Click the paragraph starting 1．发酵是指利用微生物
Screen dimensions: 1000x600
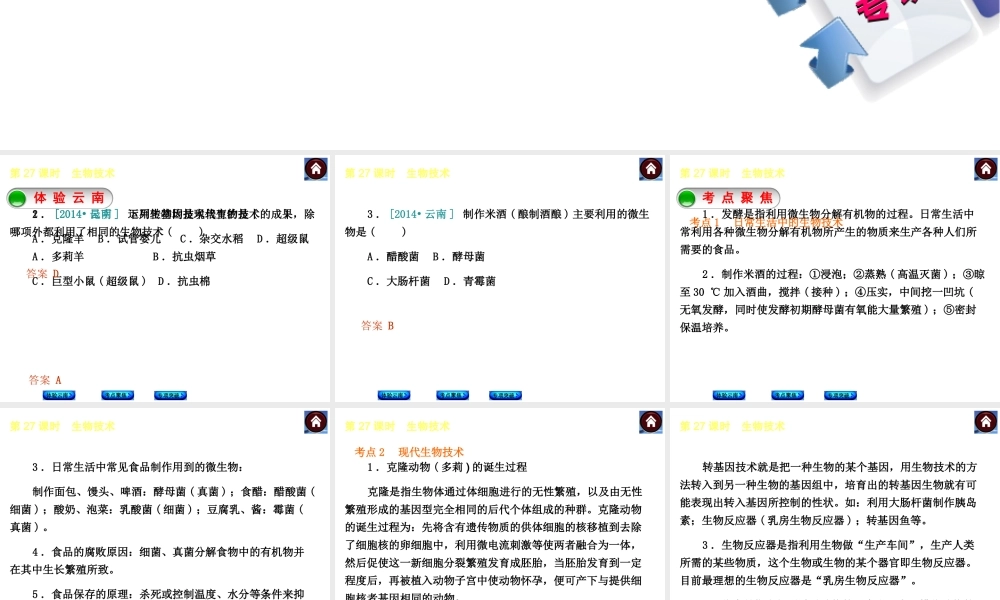coord(828,232)
